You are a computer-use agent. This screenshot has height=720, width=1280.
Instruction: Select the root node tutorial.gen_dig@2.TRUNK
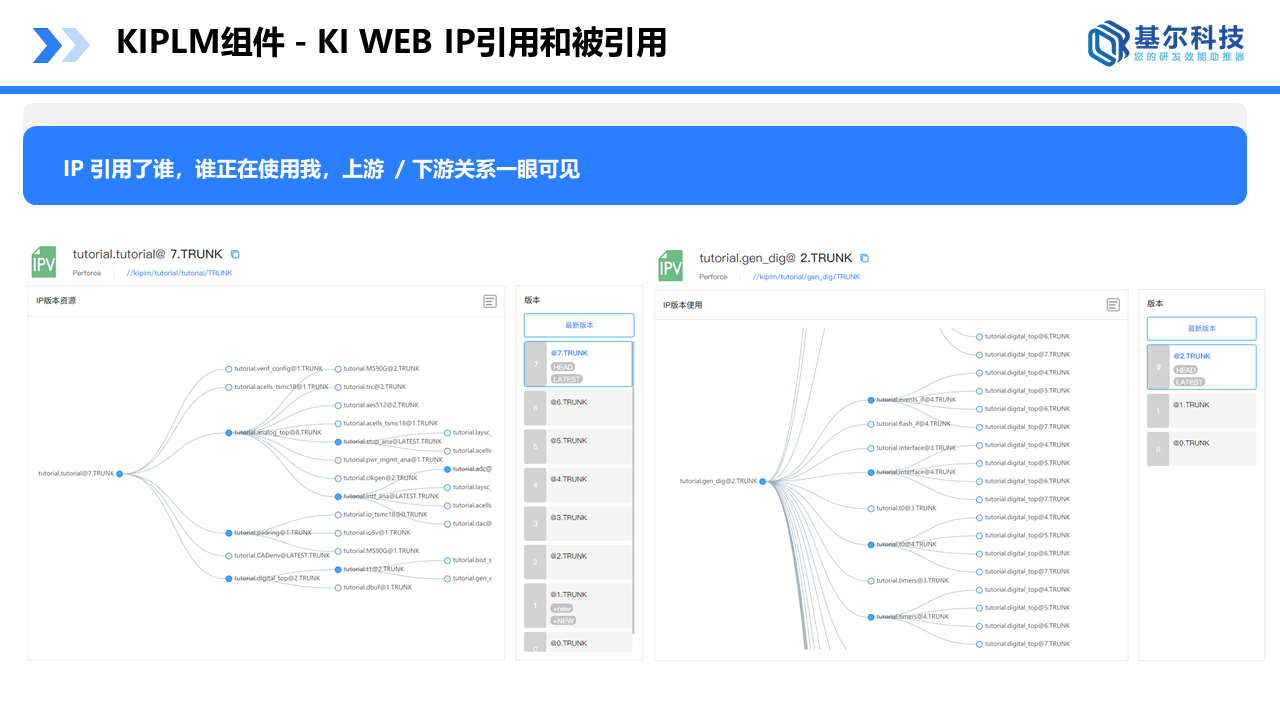(762, 481)
